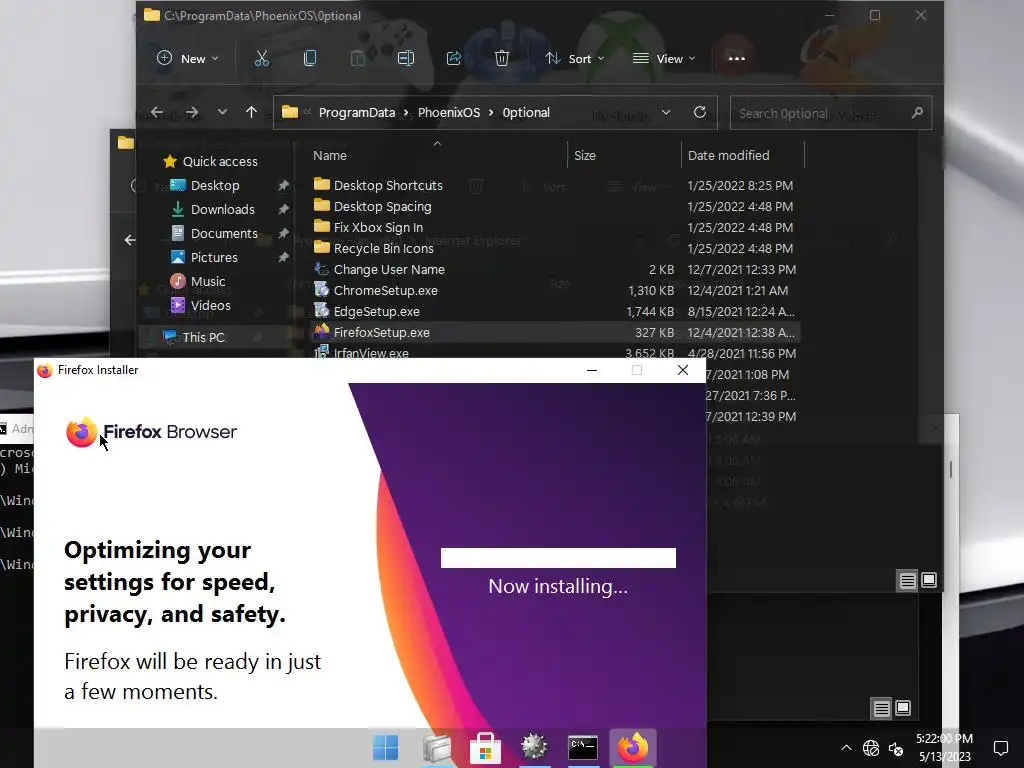Click the network globe tray icon
This screenshot has height=768, width=1024.
click(x=871, y=748)
